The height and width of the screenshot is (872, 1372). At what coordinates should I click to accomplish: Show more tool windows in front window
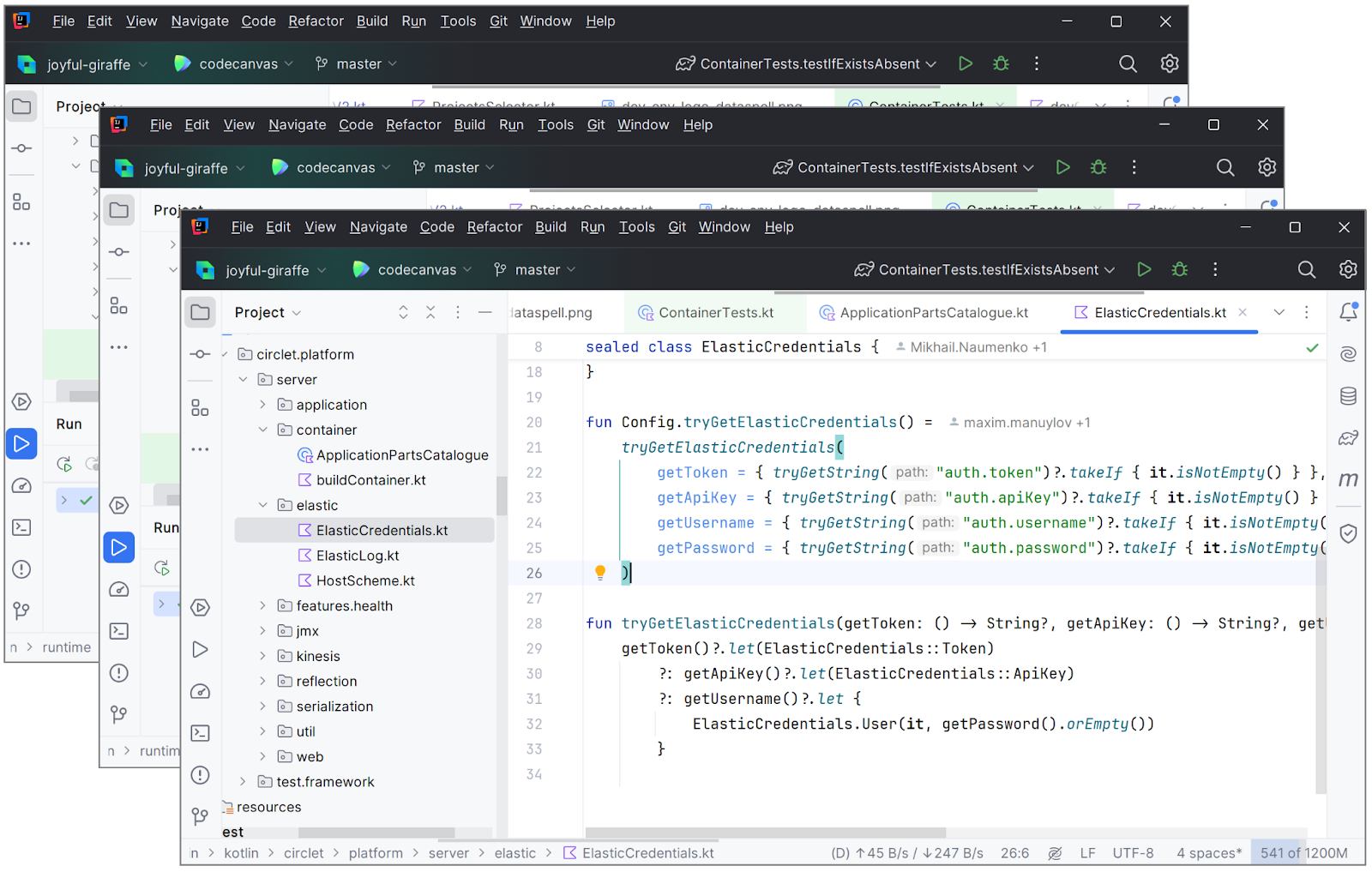[200, 449]
